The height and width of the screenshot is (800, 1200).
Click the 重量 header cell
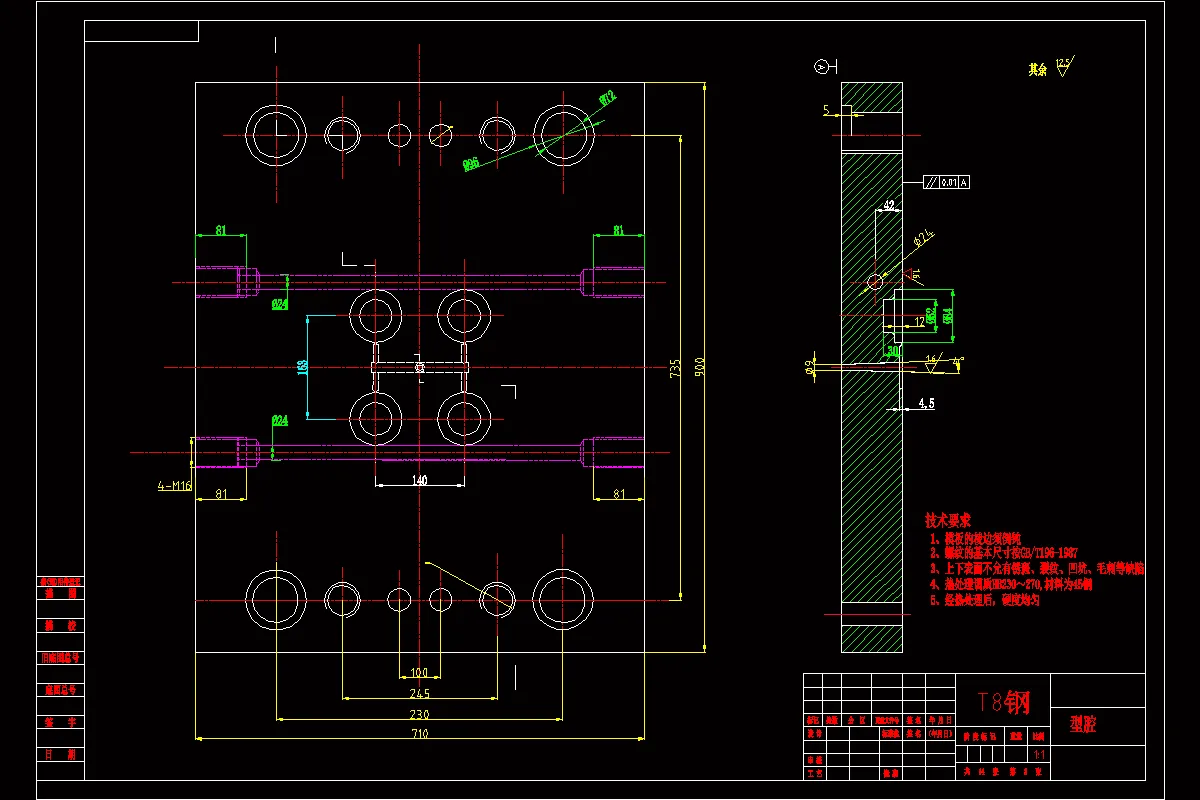pos(1016,735)
